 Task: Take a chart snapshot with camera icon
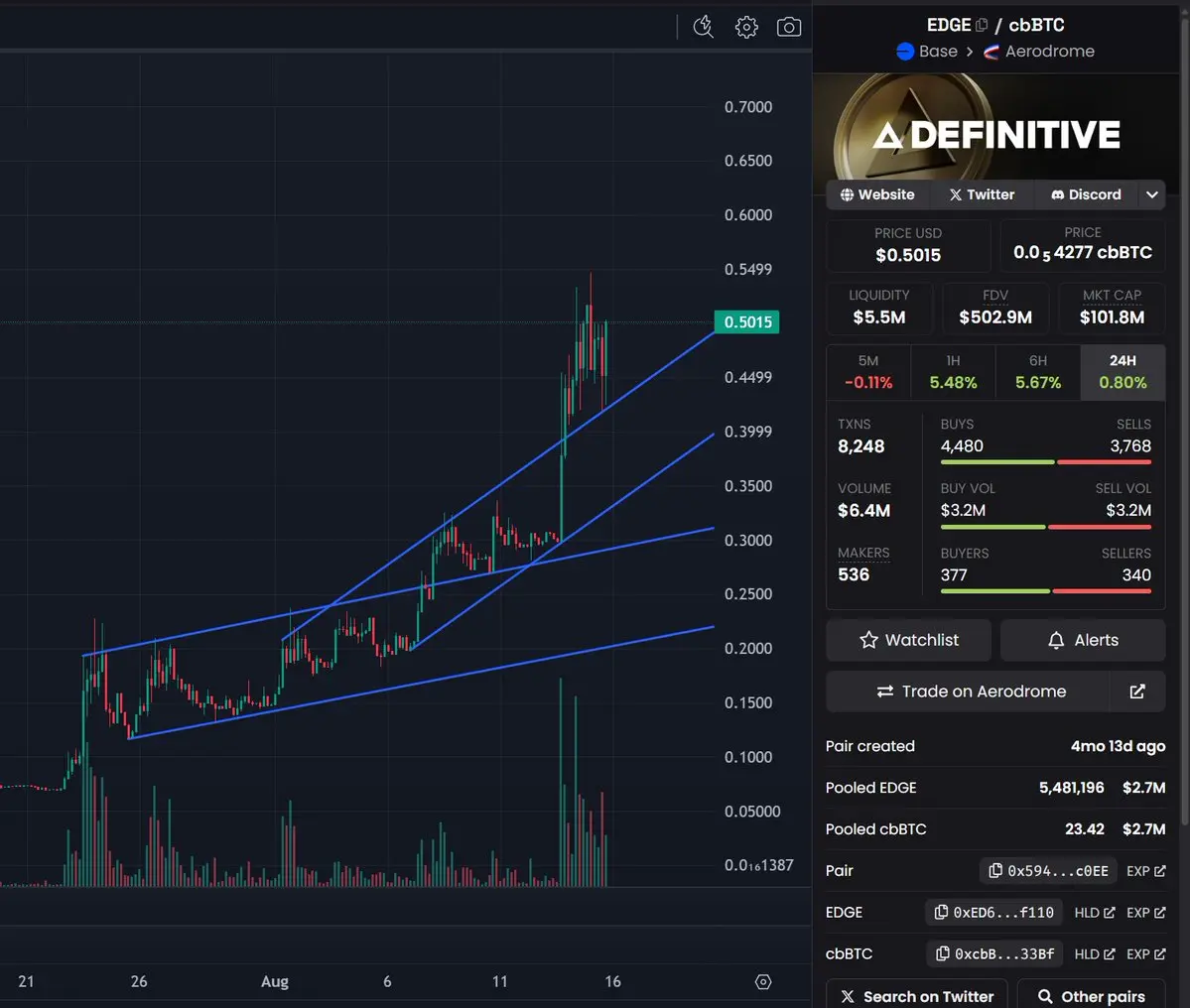788,28
